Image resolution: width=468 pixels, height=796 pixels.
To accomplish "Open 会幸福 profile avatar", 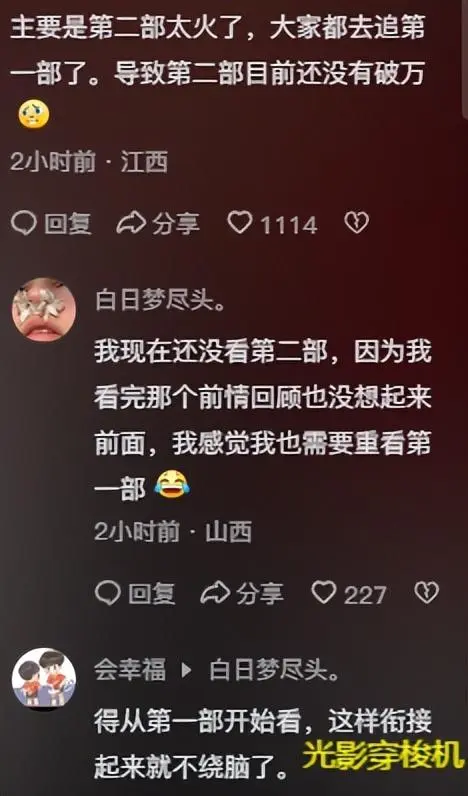I will click(44, 678).
